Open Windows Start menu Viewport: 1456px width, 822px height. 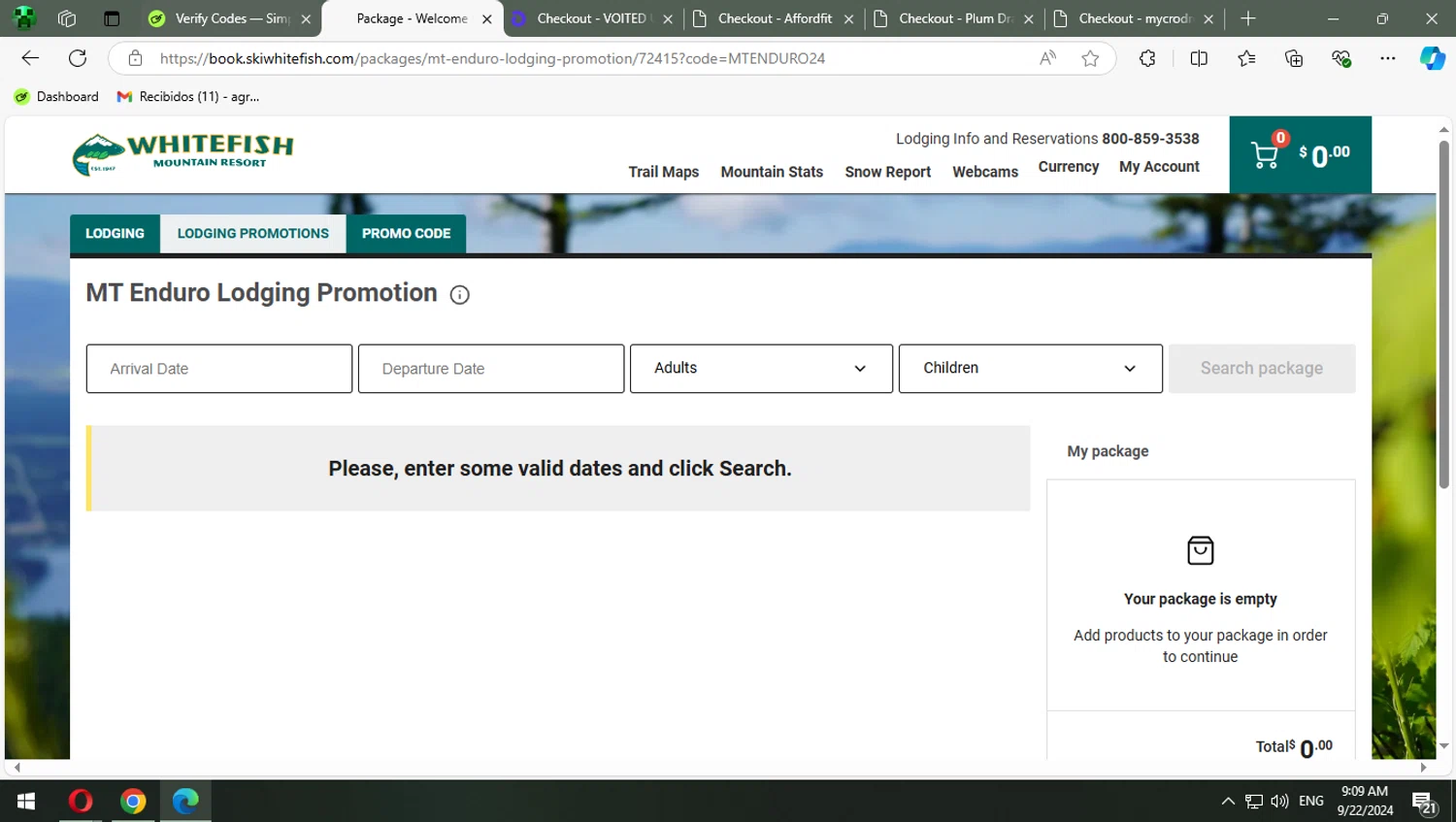click(x=26, y=801)
